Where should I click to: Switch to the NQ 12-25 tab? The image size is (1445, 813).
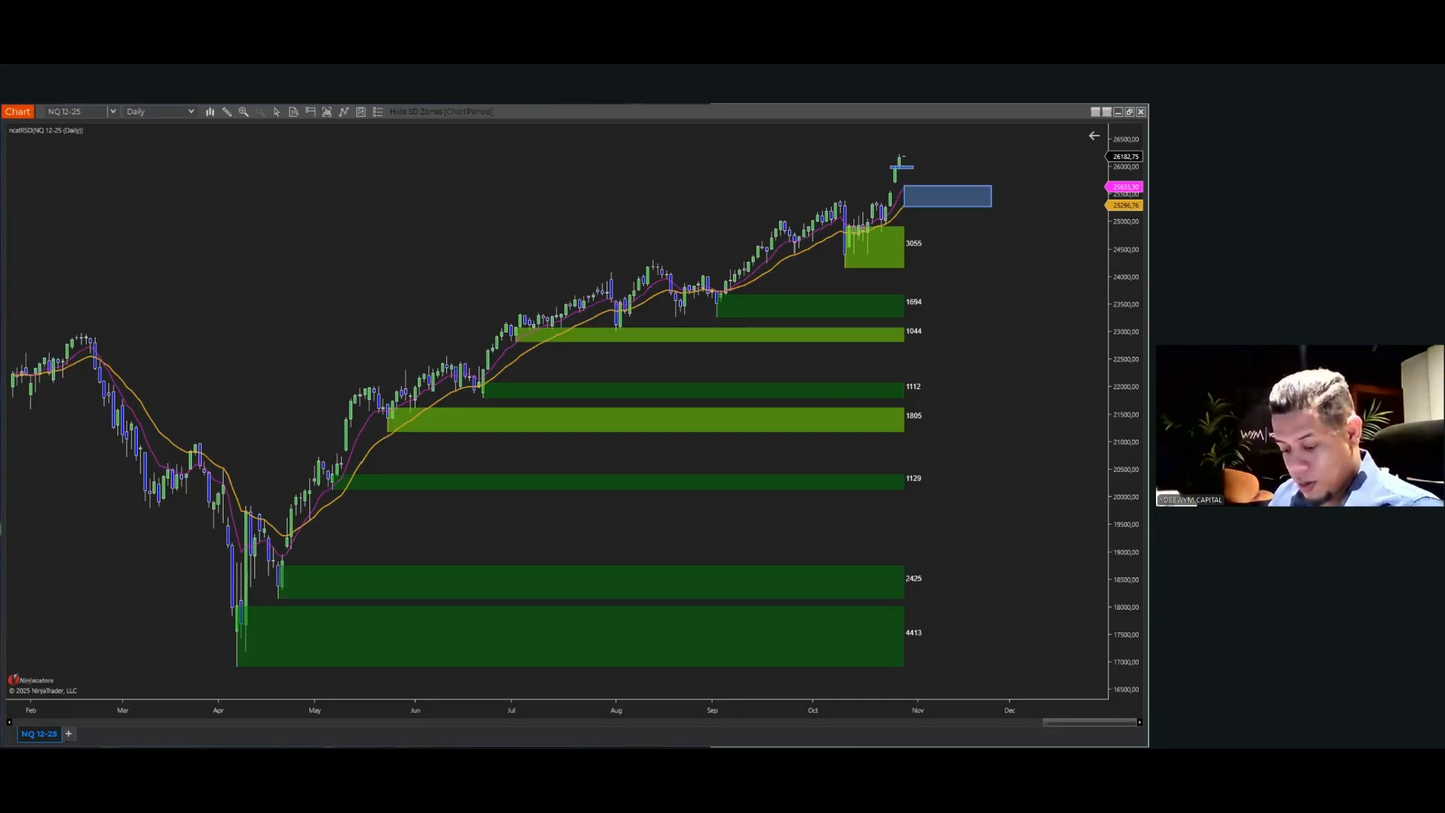pos(39,733)
